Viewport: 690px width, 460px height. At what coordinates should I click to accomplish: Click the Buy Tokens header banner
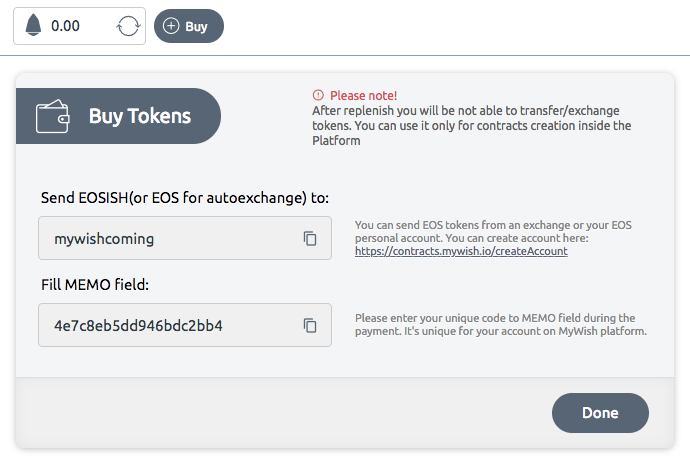(x=118, y=116)
